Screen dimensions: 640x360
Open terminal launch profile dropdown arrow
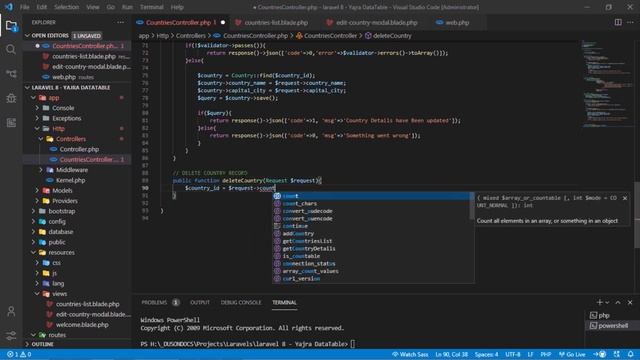pyautogui.click(x=607, y=302)
